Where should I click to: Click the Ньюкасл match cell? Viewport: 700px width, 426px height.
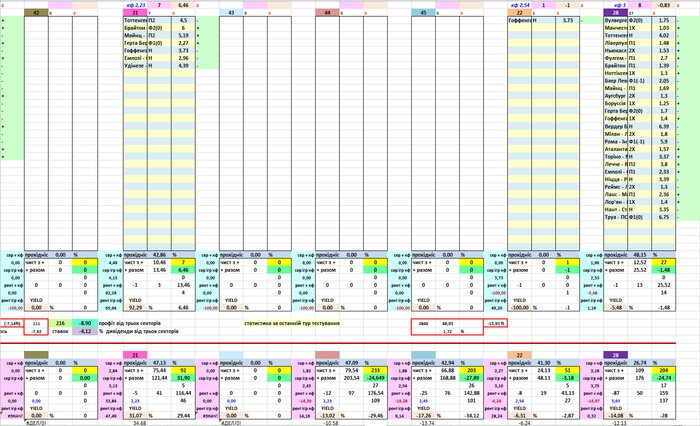click(616, 50)
